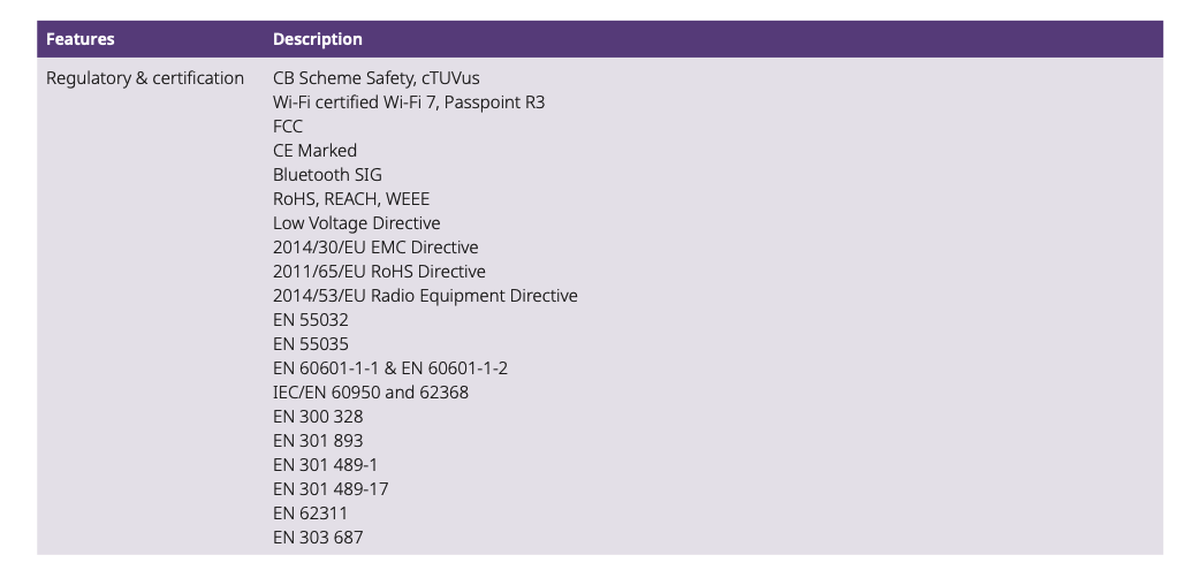Click the Description column header
The height and width of the screenshot is (578, 1200).
317,39
